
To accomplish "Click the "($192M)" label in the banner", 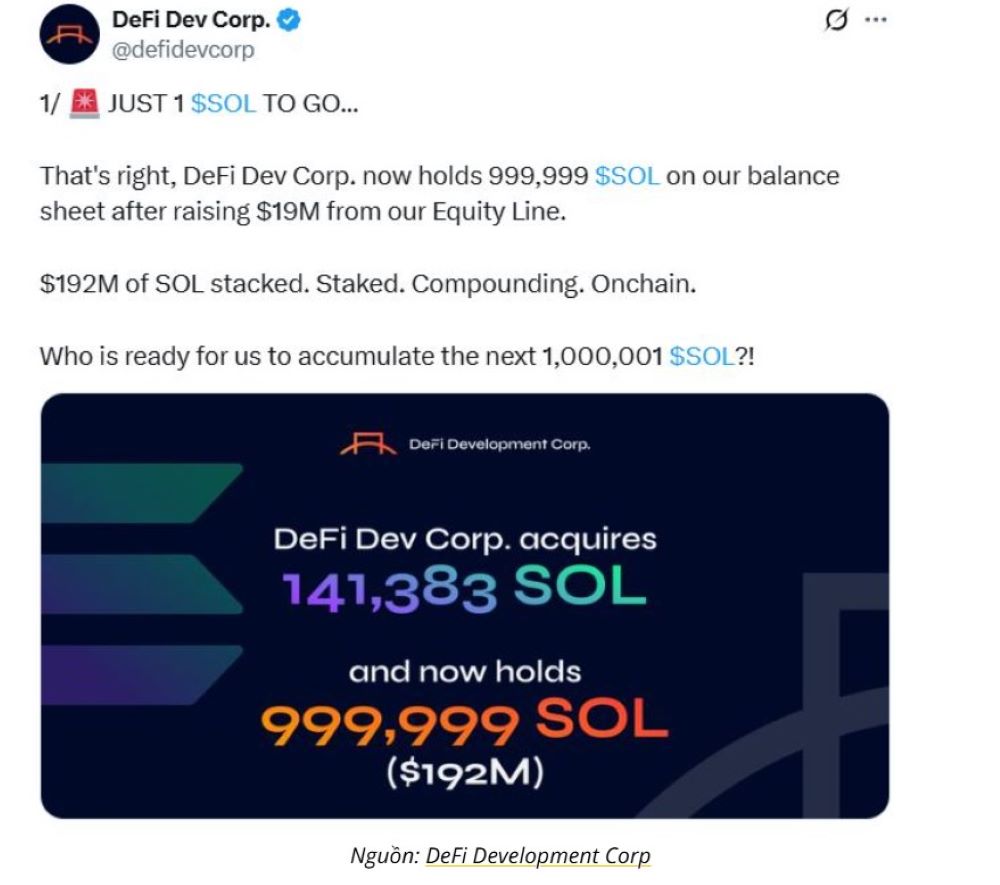I will pos(465,772).
